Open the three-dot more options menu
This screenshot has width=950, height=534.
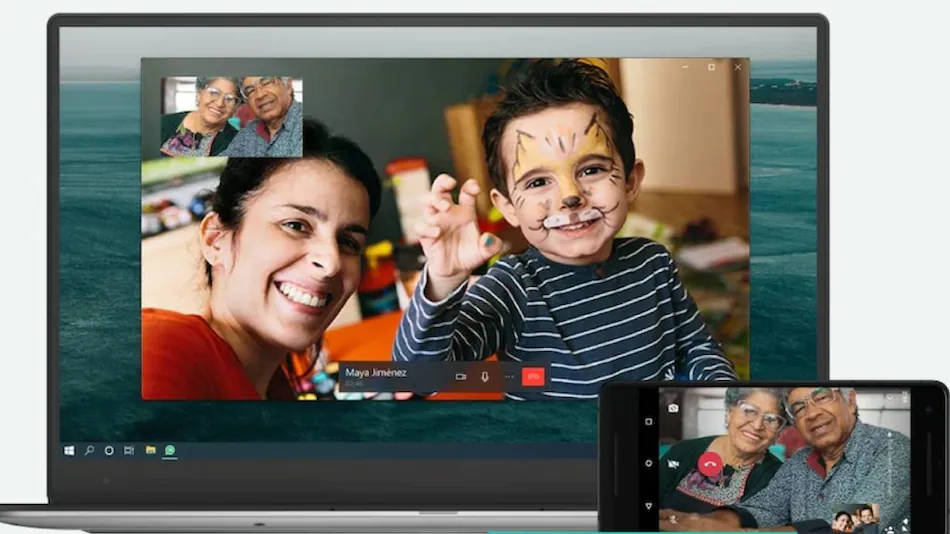coord(508,377)
